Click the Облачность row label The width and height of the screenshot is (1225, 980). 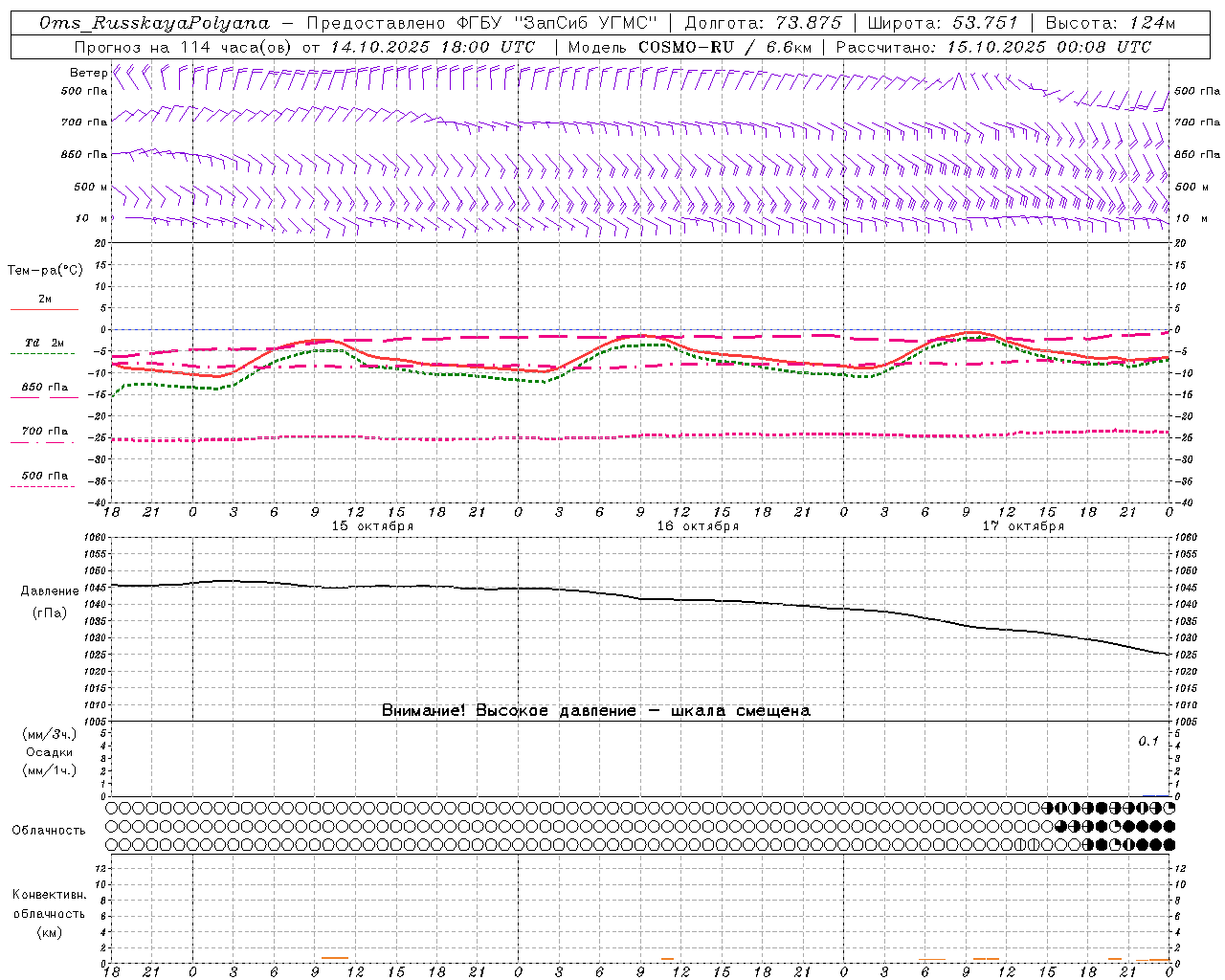49,830
